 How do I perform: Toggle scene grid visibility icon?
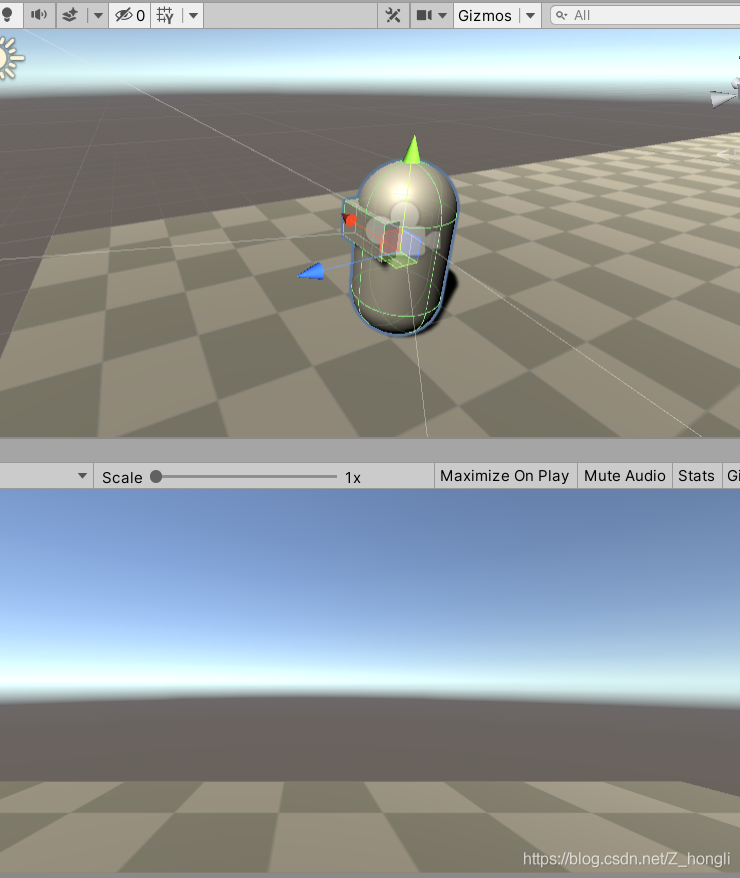(x=165, y=15)
